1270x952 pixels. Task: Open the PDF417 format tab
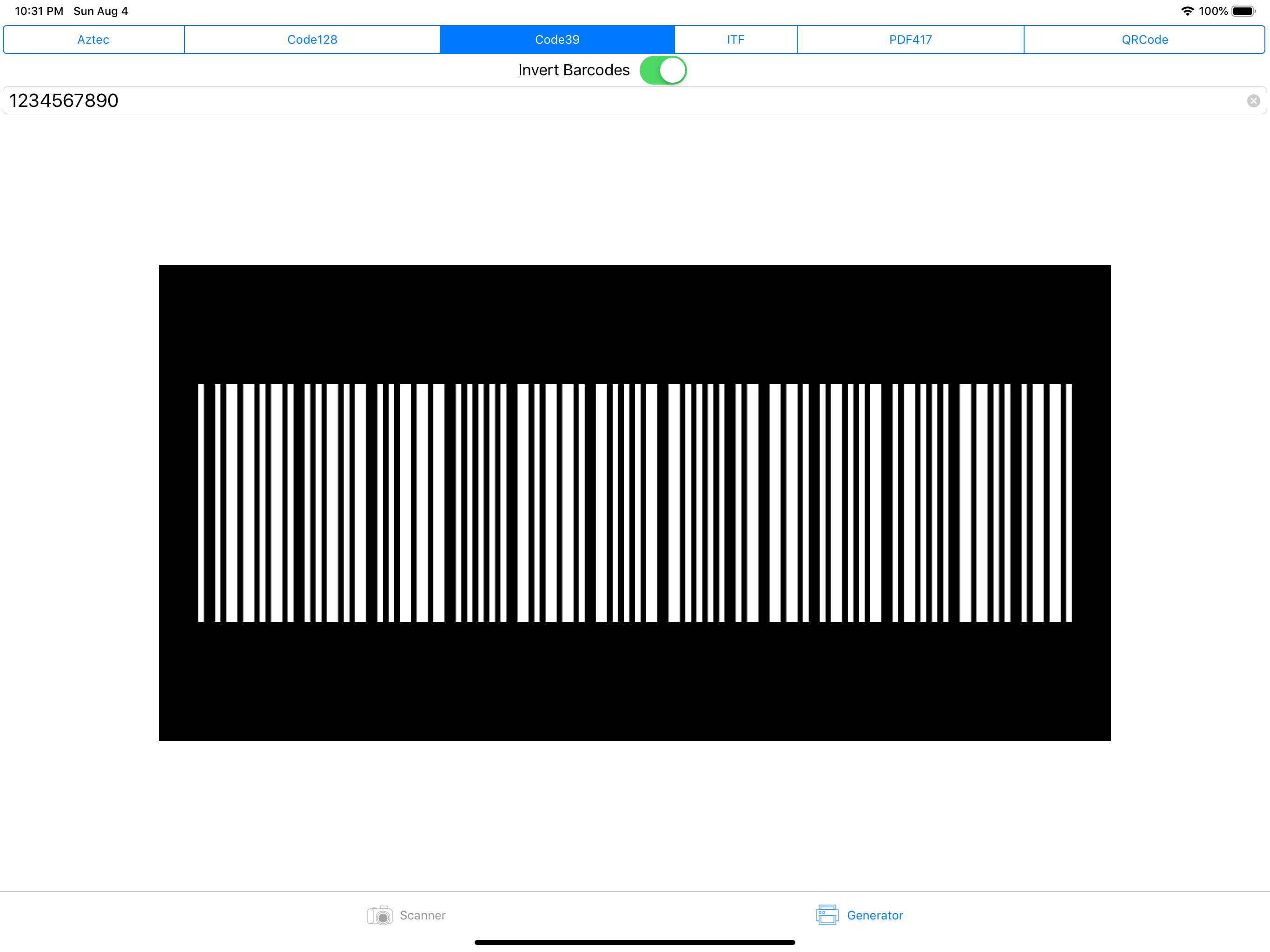(910, 39)
